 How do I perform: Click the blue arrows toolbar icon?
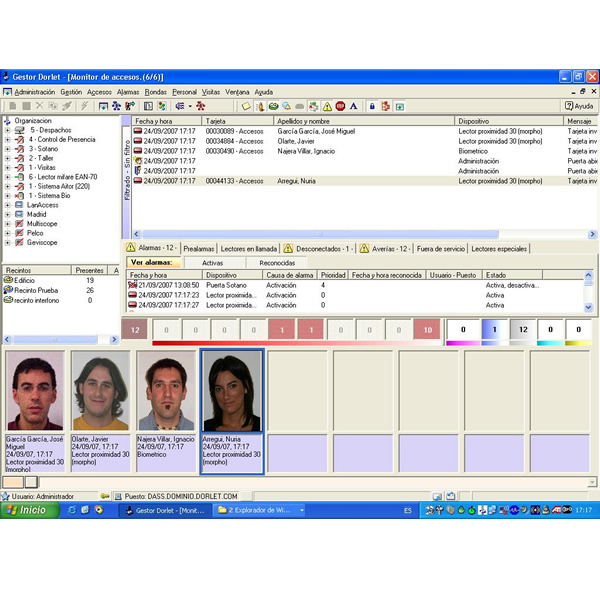tap(180, 106)
